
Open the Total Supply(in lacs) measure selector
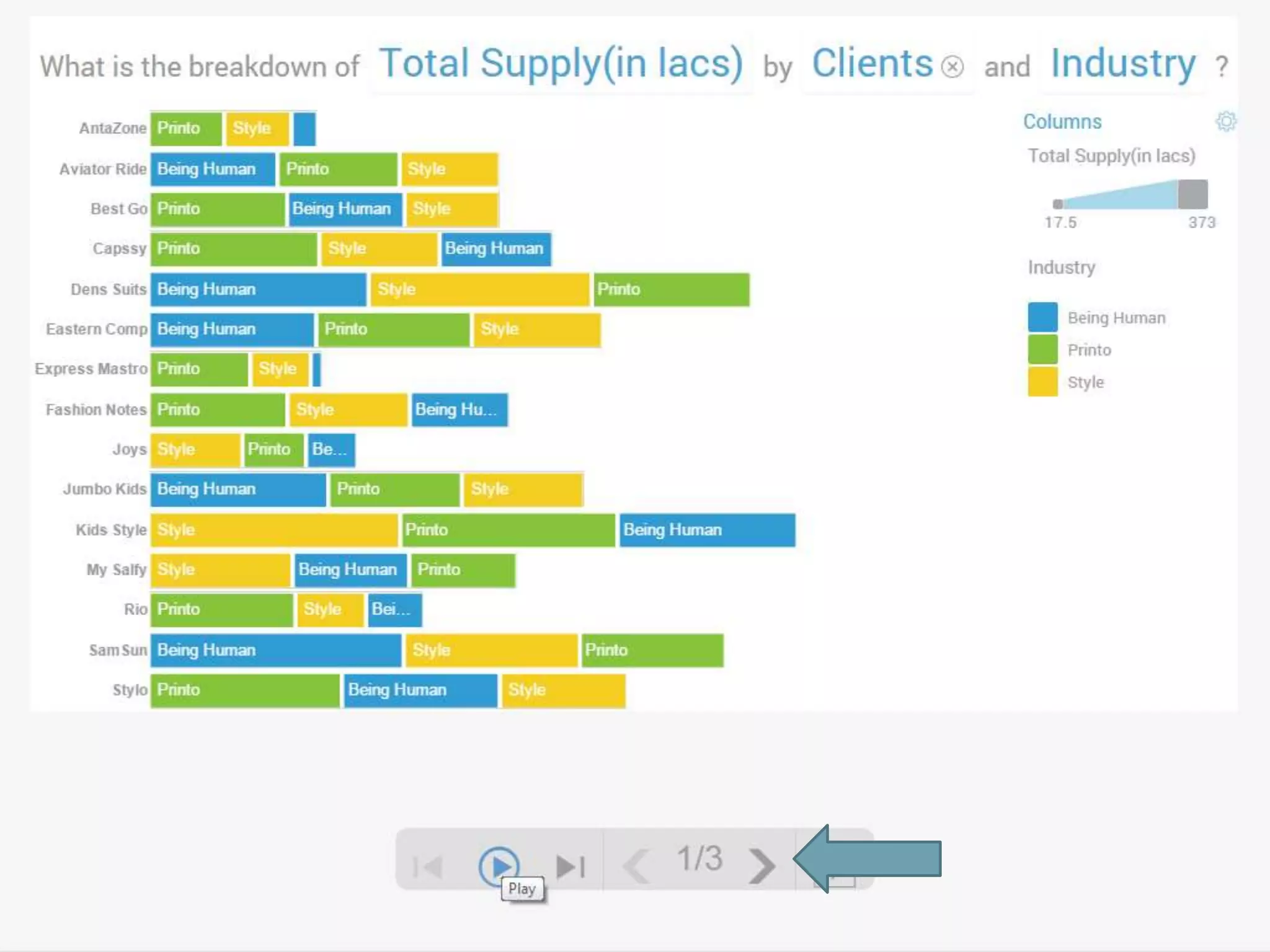point(561,64)
